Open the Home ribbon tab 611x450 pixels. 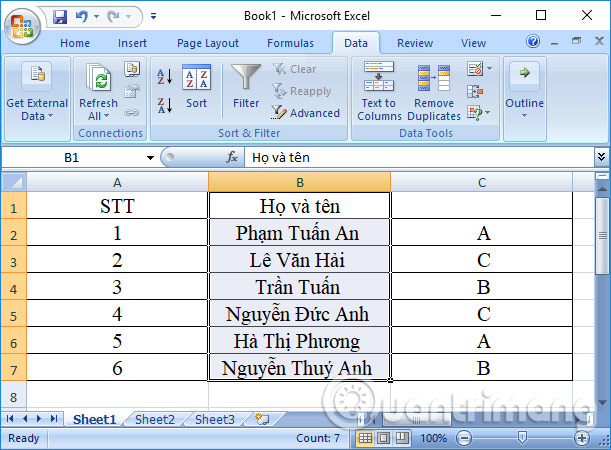[x=75, y=43]
